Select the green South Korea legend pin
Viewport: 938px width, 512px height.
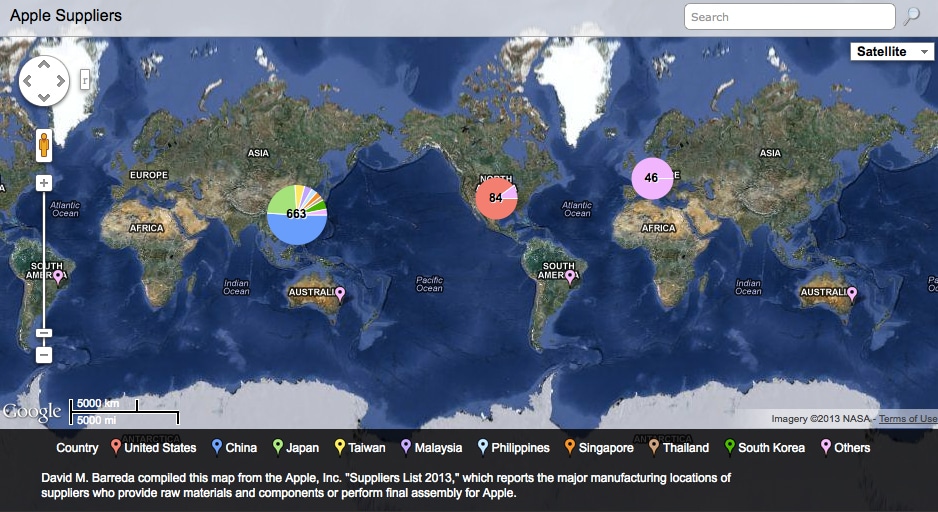click(x=730, y=447)
